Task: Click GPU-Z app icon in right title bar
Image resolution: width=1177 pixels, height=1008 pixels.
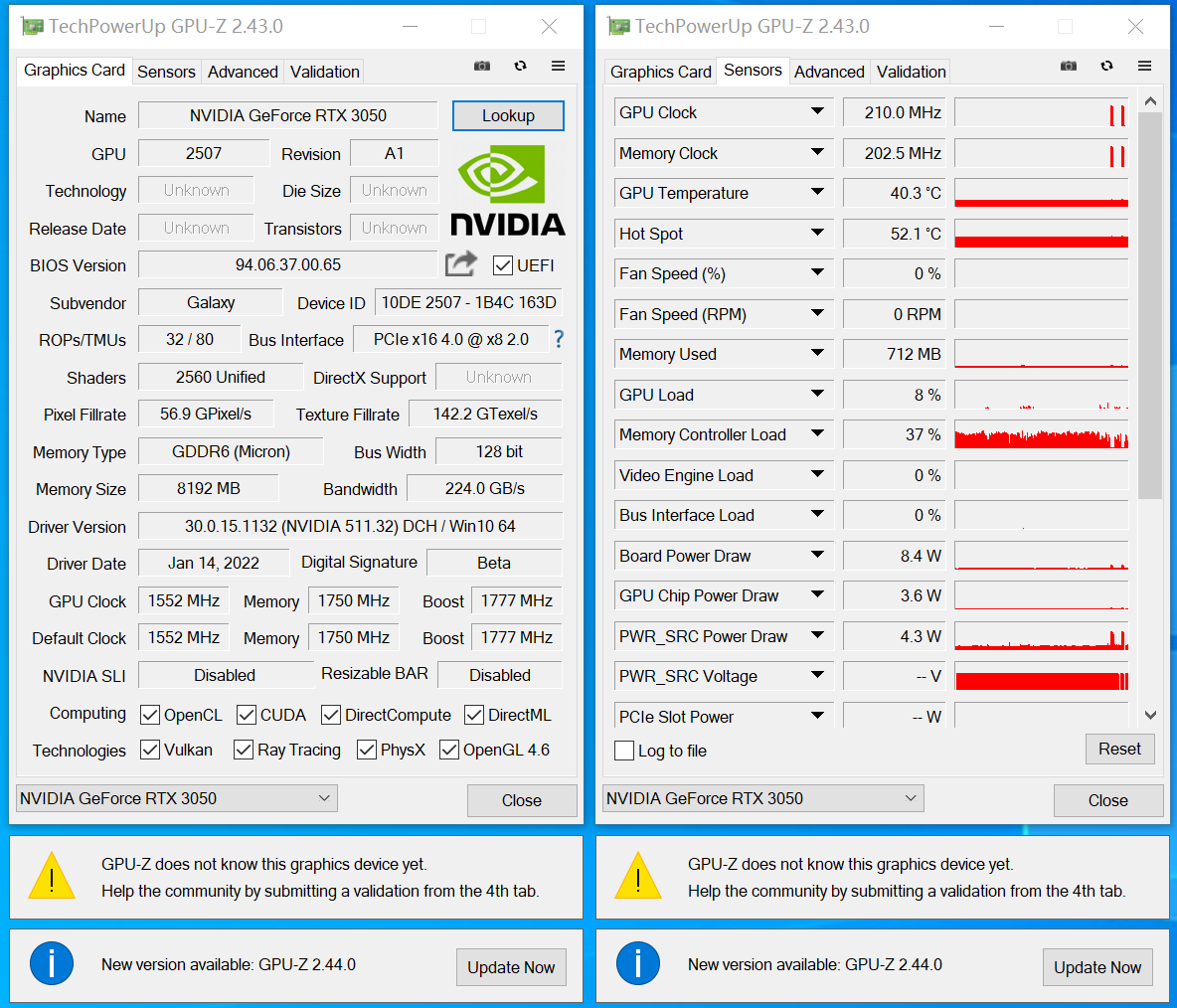Action: tap(618, 27)
